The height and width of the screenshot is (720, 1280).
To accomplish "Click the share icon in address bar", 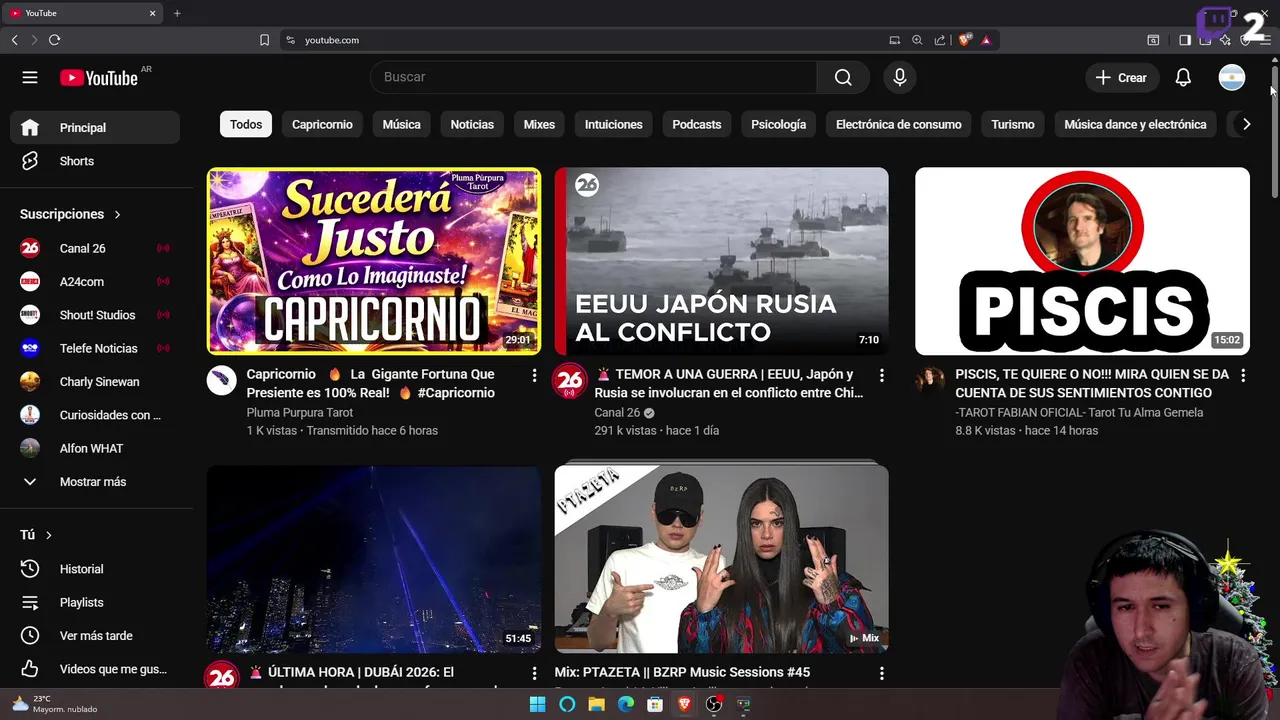I will [940, 40].
